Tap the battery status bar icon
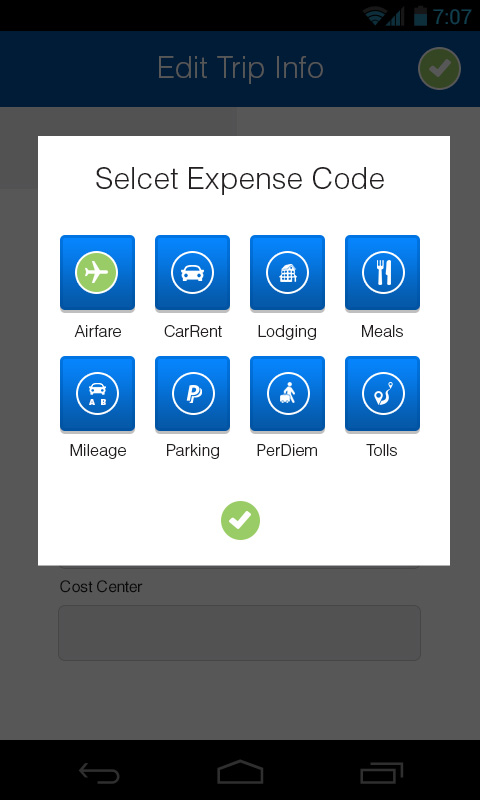Image resolution: width=480 pixels, height=800 pixels. (x=420, y=16)
